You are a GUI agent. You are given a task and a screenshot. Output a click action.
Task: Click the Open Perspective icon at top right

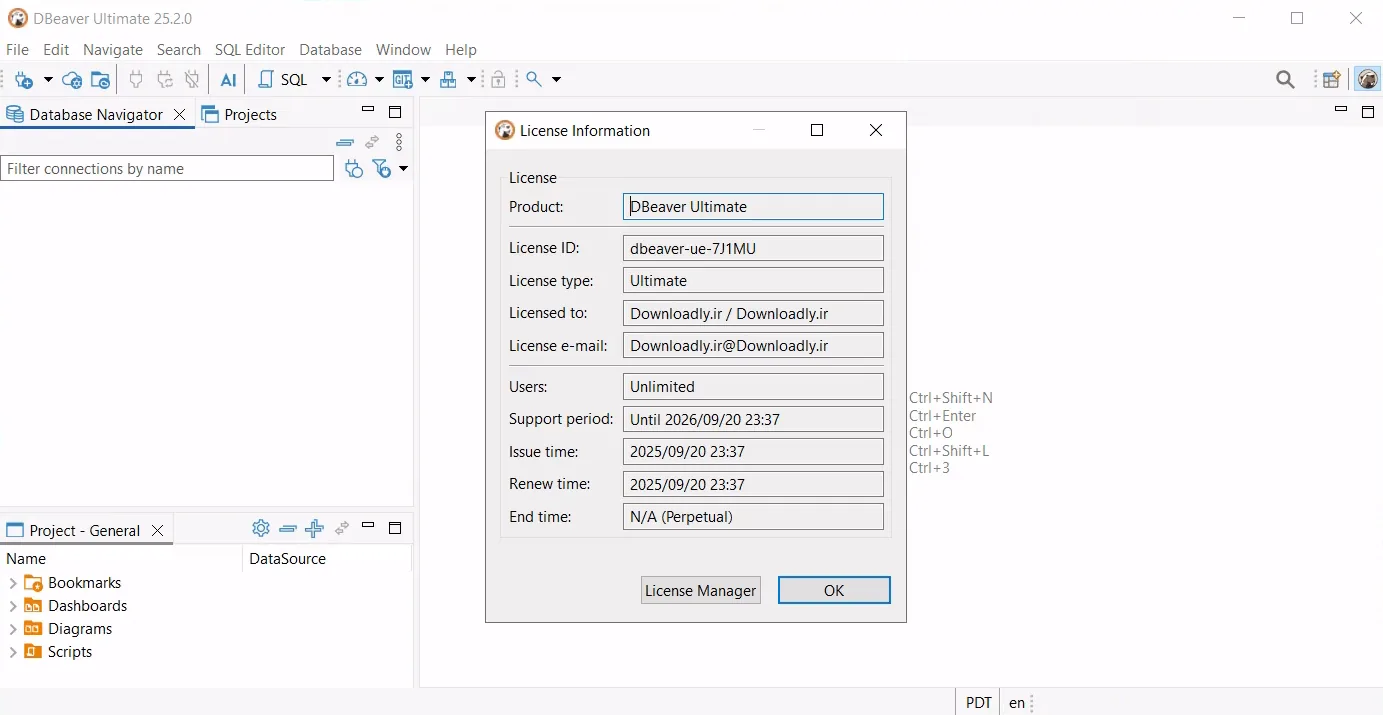1332,80
